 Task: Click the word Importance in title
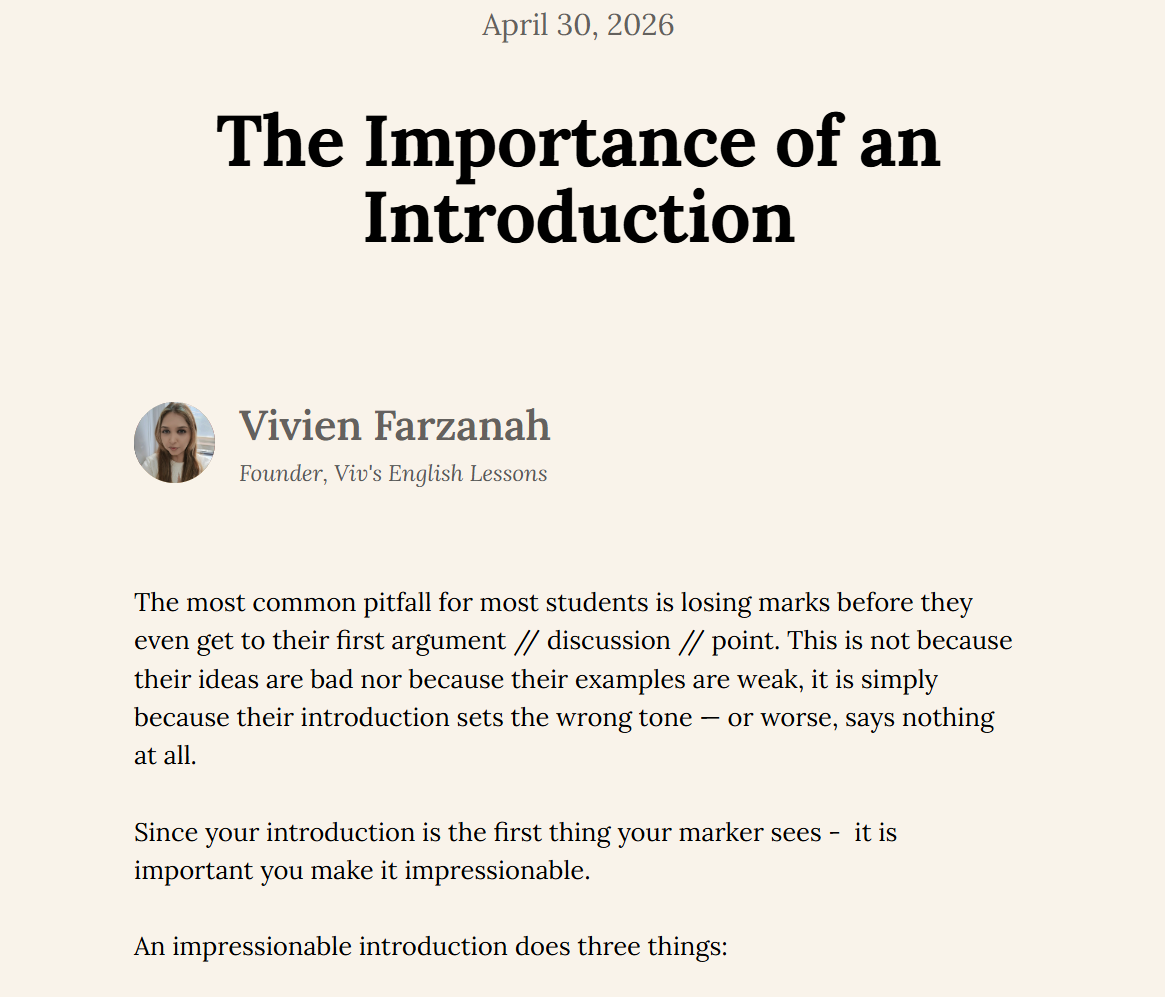tap(560, 142)
